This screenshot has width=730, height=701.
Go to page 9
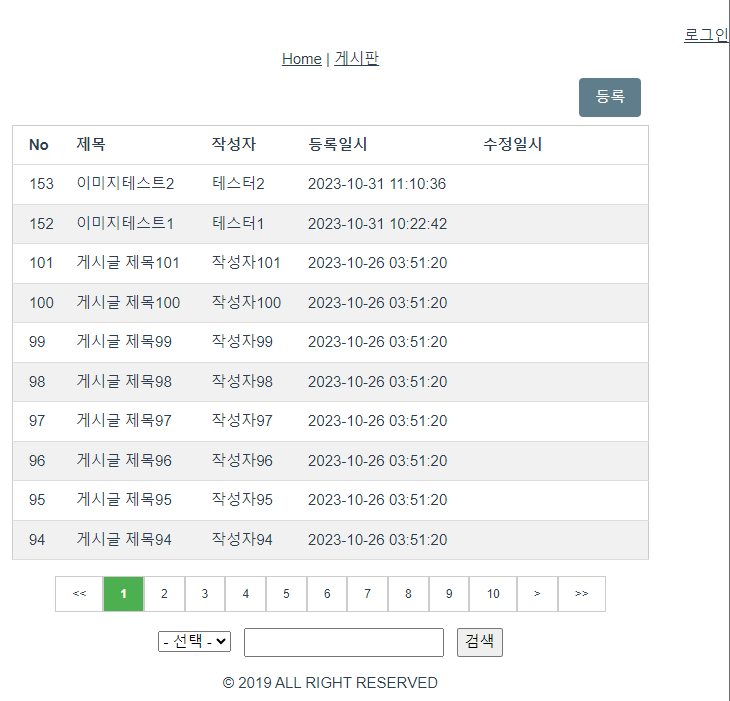(x=449, y=594)
